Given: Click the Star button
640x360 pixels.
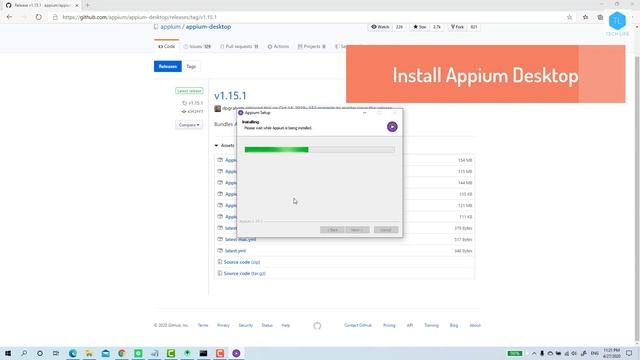Looking at the screenshot, I should point(419,27).
